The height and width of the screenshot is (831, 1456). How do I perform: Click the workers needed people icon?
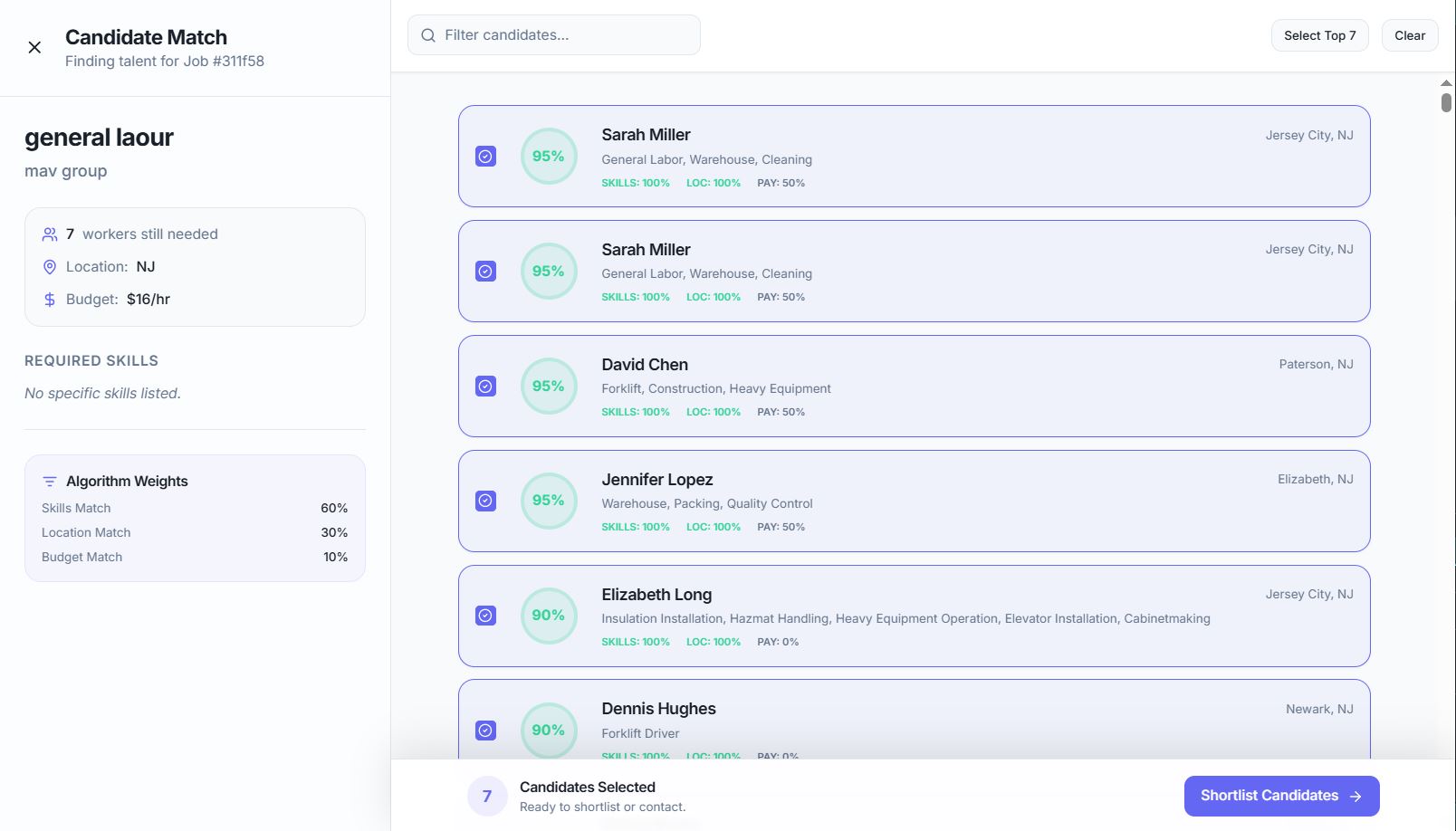click(x=50, y=234)
